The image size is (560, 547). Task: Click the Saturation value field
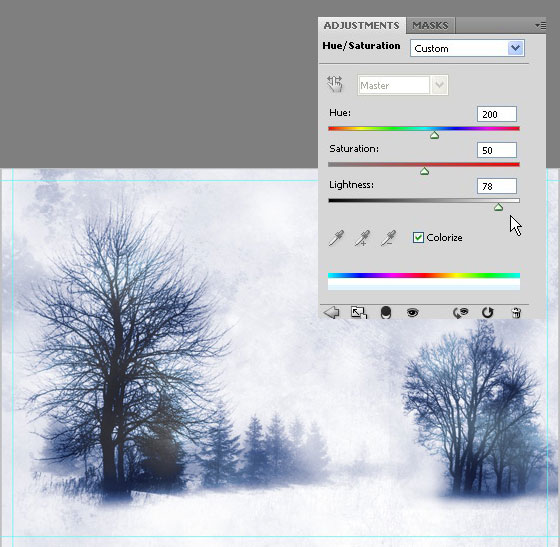[x=497, y=150]
